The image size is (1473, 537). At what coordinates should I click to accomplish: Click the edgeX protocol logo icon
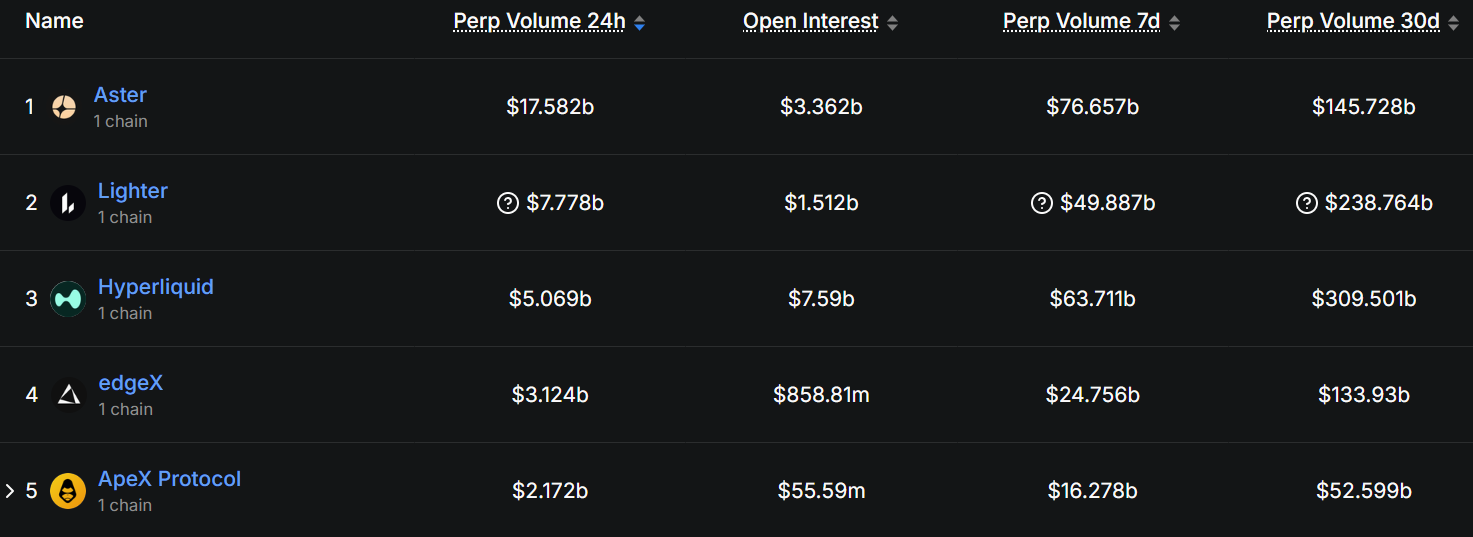point(68,395)
